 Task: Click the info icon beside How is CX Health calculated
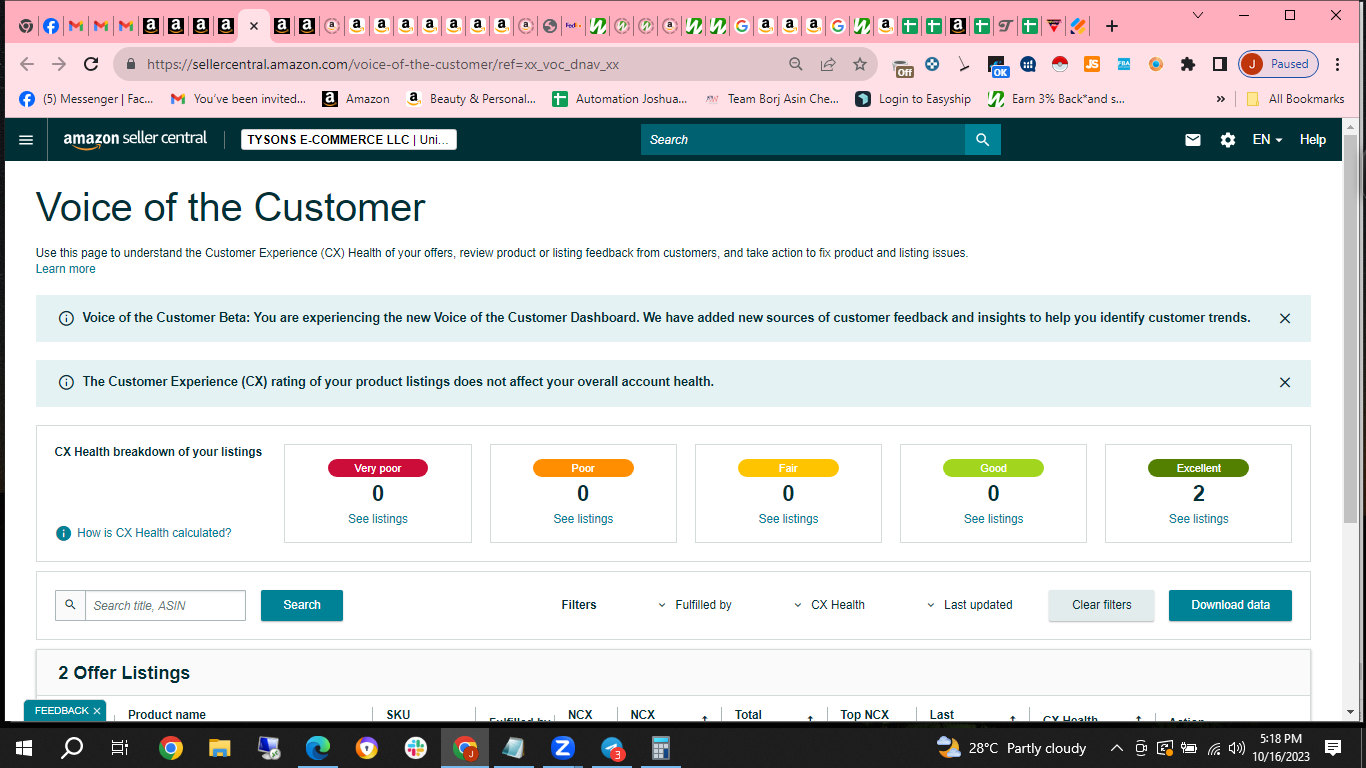(64, 533)
